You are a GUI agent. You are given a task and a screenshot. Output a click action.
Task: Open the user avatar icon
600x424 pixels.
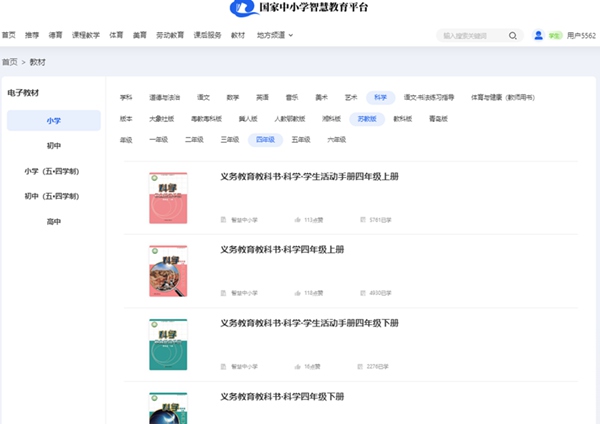pos(538,35)
